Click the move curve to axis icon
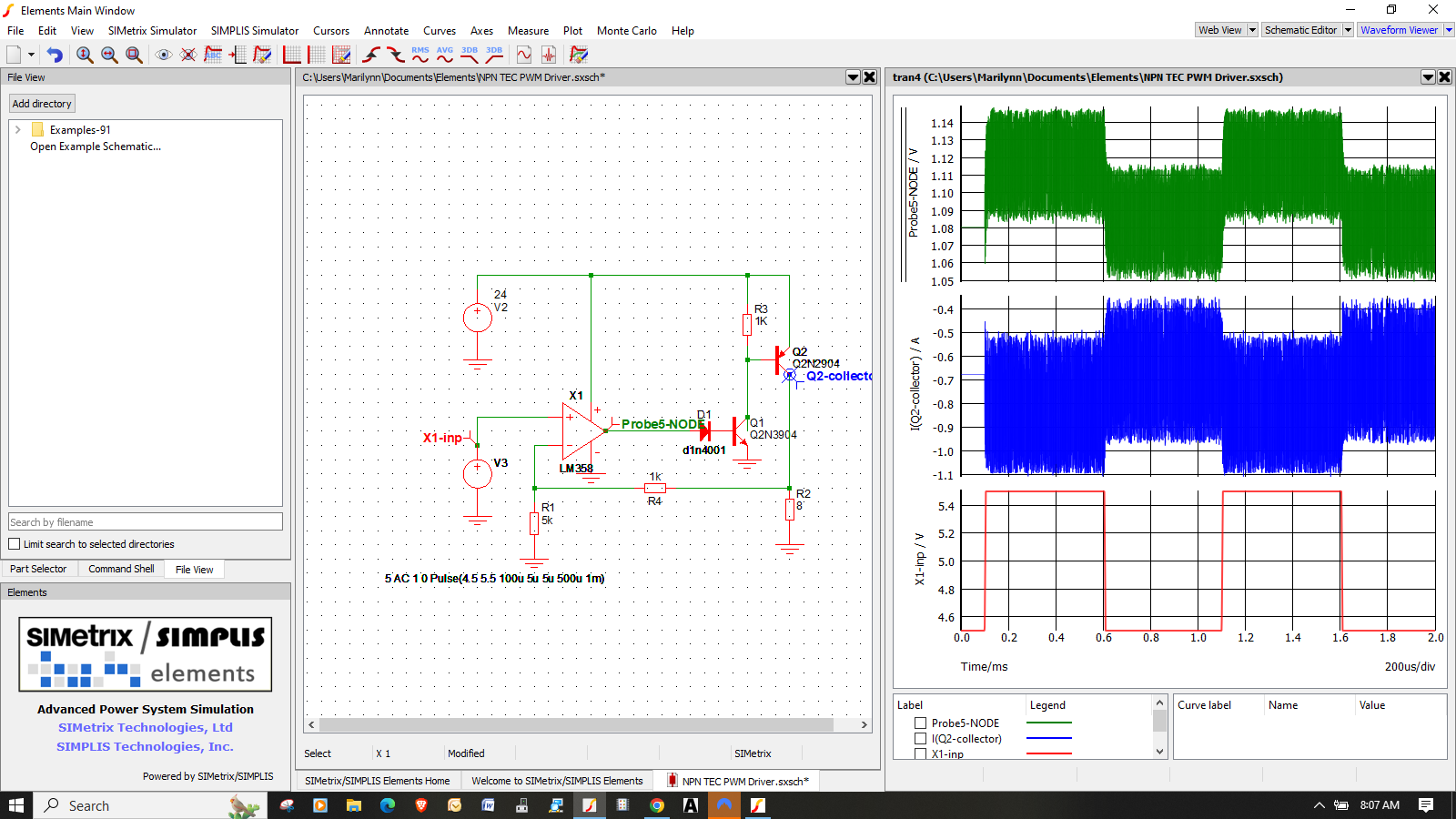The image size is (1456, 819). 238,55
